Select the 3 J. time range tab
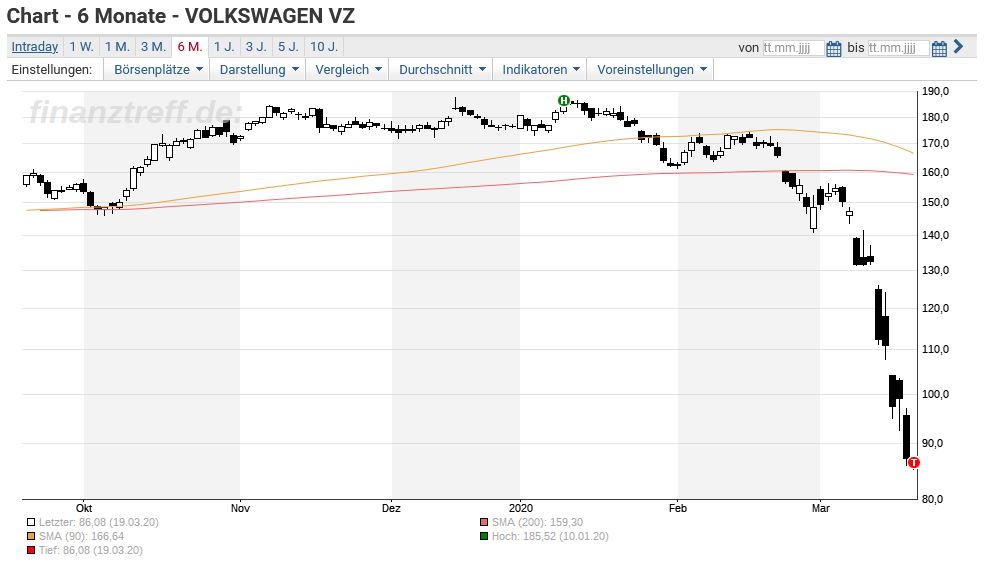The height and width of the screenshot is (569, 988). (256, 47)
